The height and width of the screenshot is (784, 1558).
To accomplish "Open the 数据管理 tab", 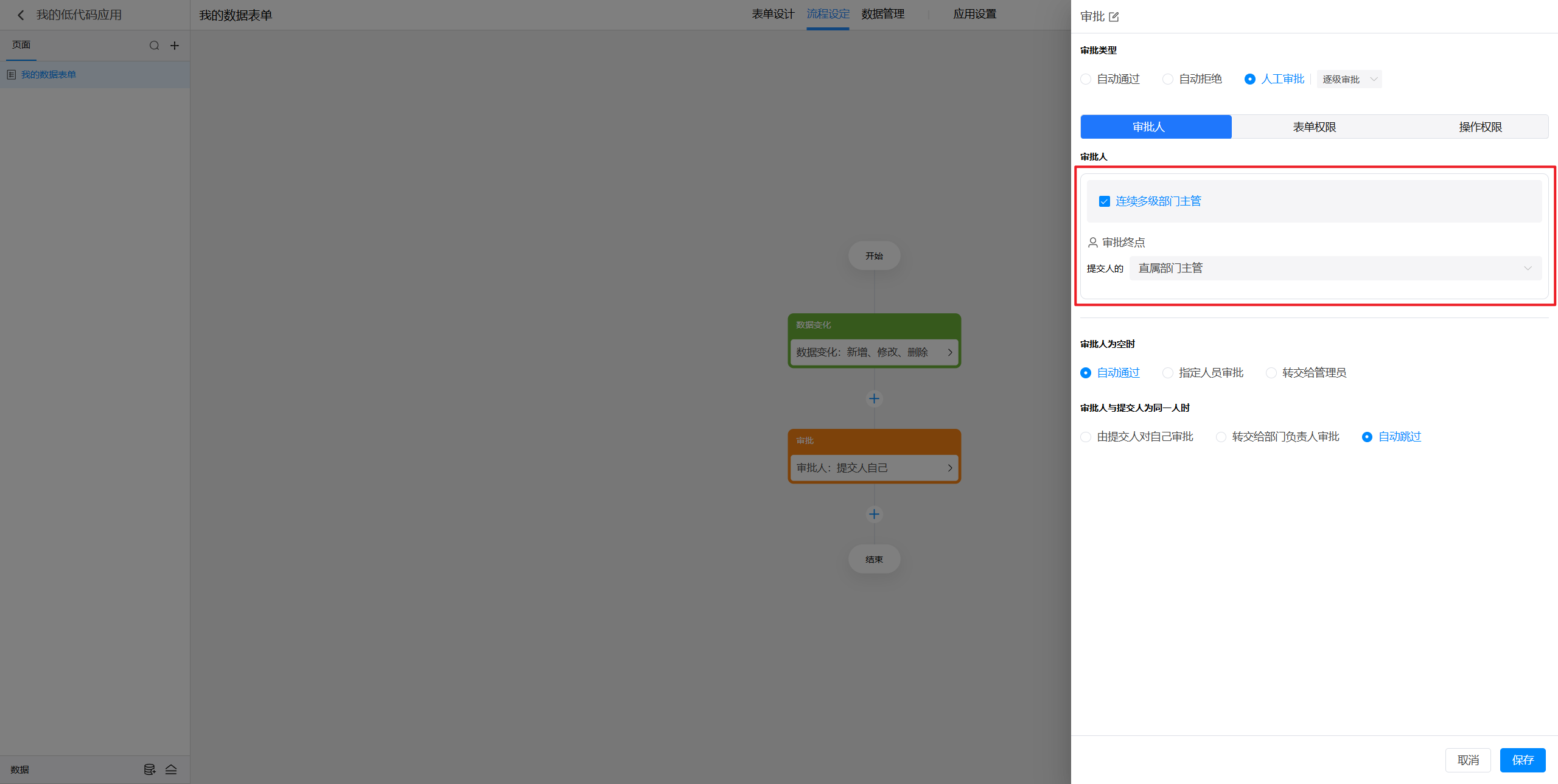I will 882,14.
